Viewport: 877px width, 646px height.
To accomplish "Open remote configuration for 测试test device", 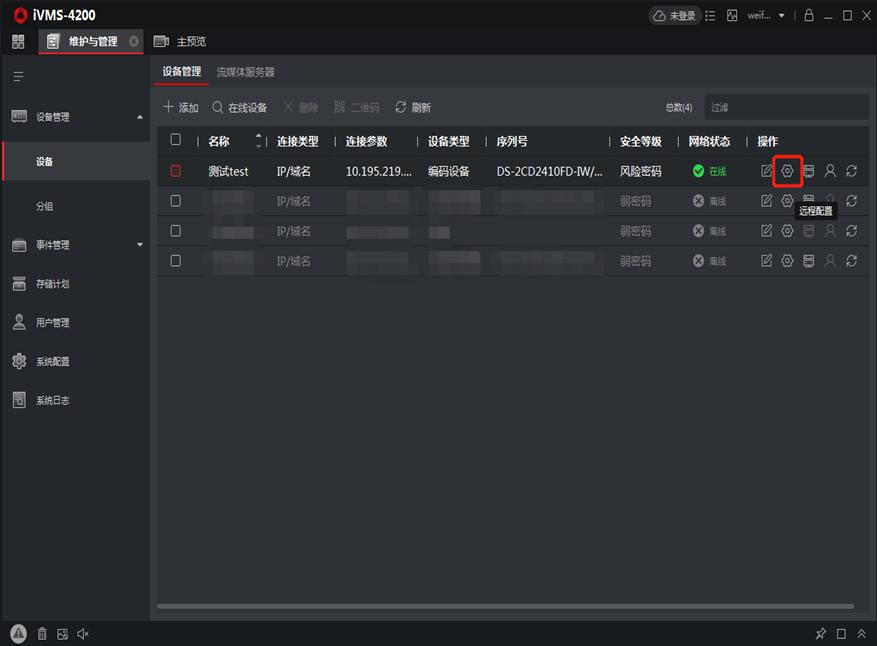I will point(787,171).
